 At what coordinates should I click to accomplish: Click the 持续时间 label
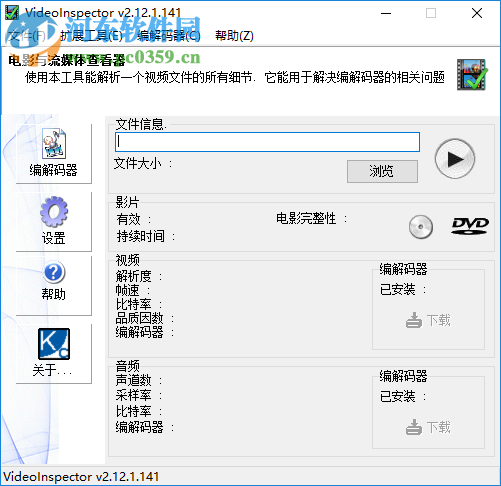pos(146,236)
